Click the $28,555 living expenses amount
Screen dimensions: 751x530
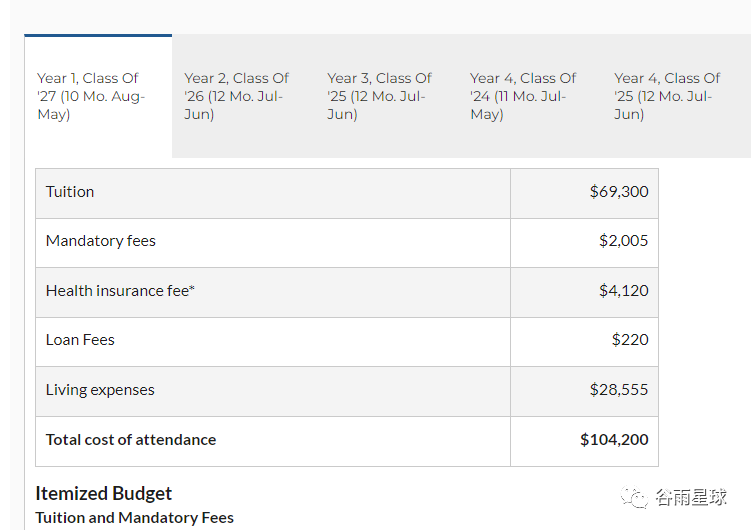point(619,390)
